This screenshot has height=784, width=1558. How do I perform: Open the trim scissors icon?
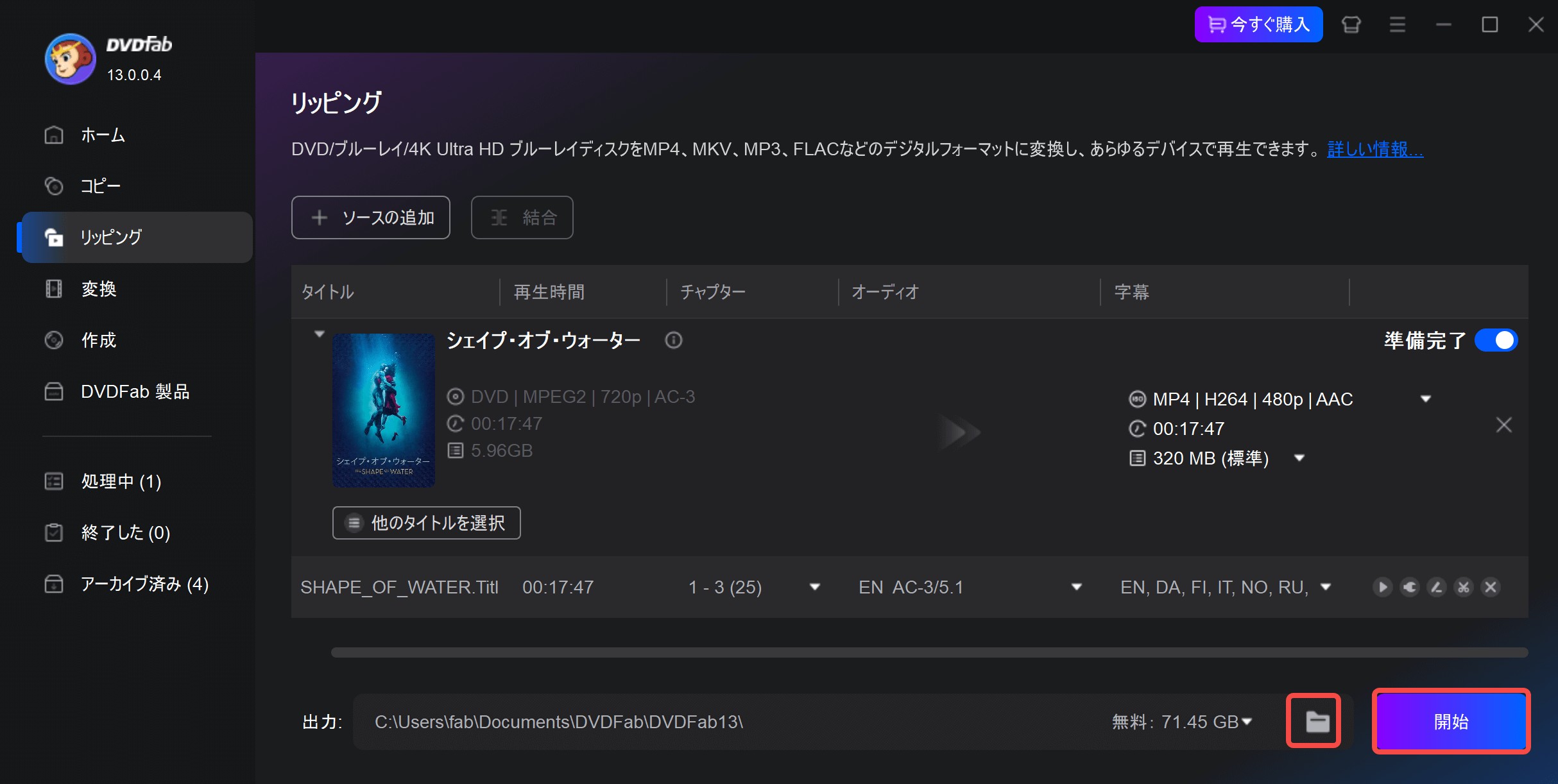coord(1463,587)
